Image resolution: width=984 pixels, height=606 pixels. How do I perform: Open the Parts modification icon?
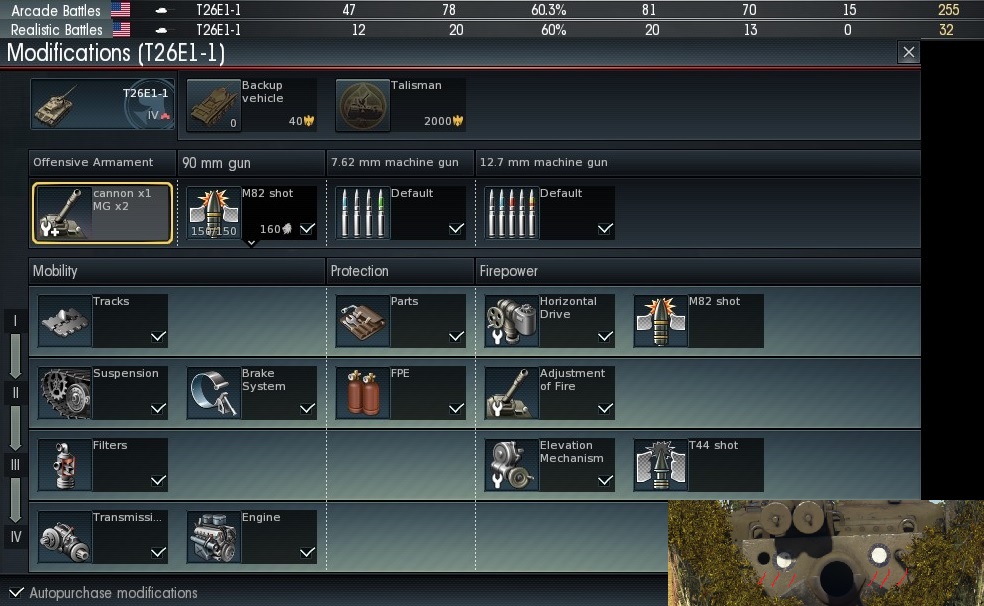tap(362, 321)
